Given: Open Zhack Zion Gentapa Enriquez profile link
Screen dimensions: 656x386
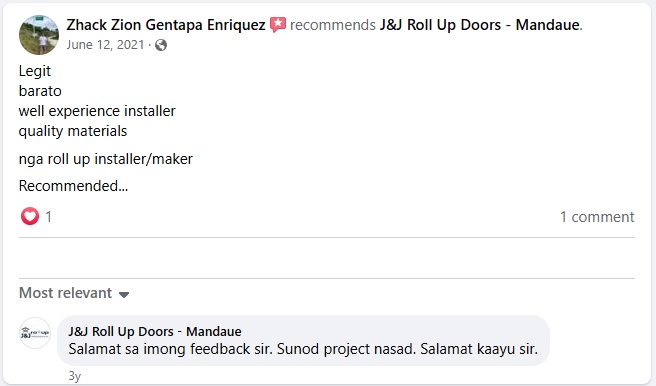Looking at the screenshot, I should point(166,25).
